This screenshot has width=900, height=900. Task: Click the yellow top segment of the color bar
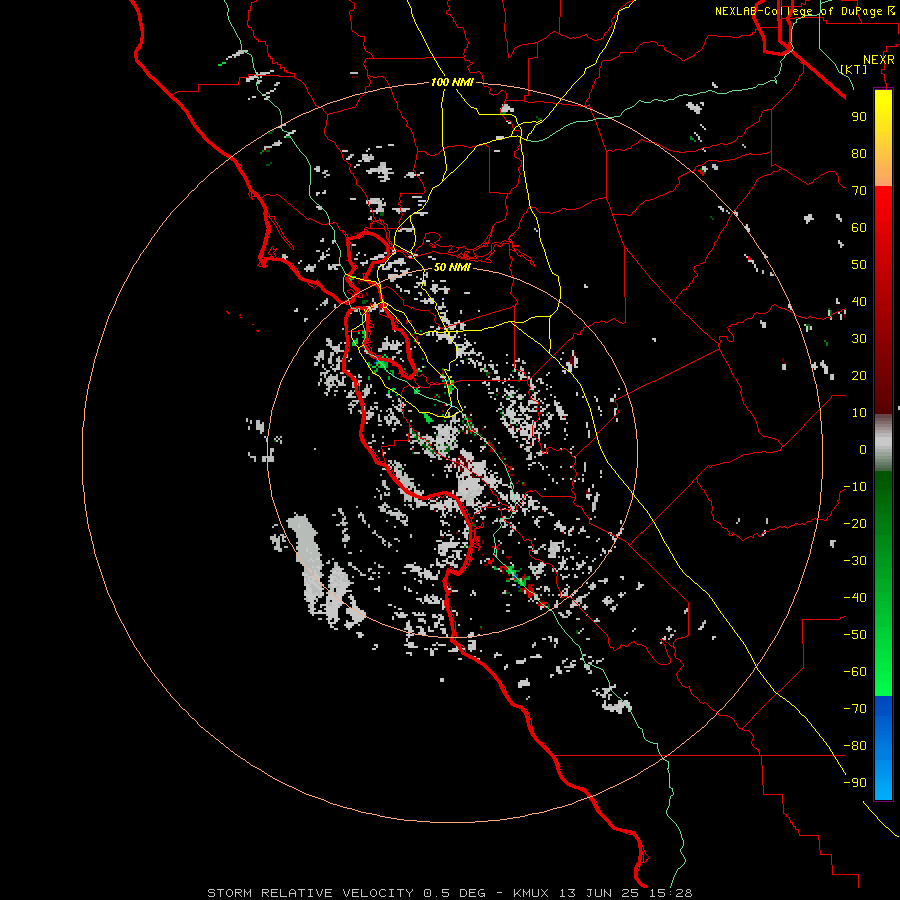883,138
